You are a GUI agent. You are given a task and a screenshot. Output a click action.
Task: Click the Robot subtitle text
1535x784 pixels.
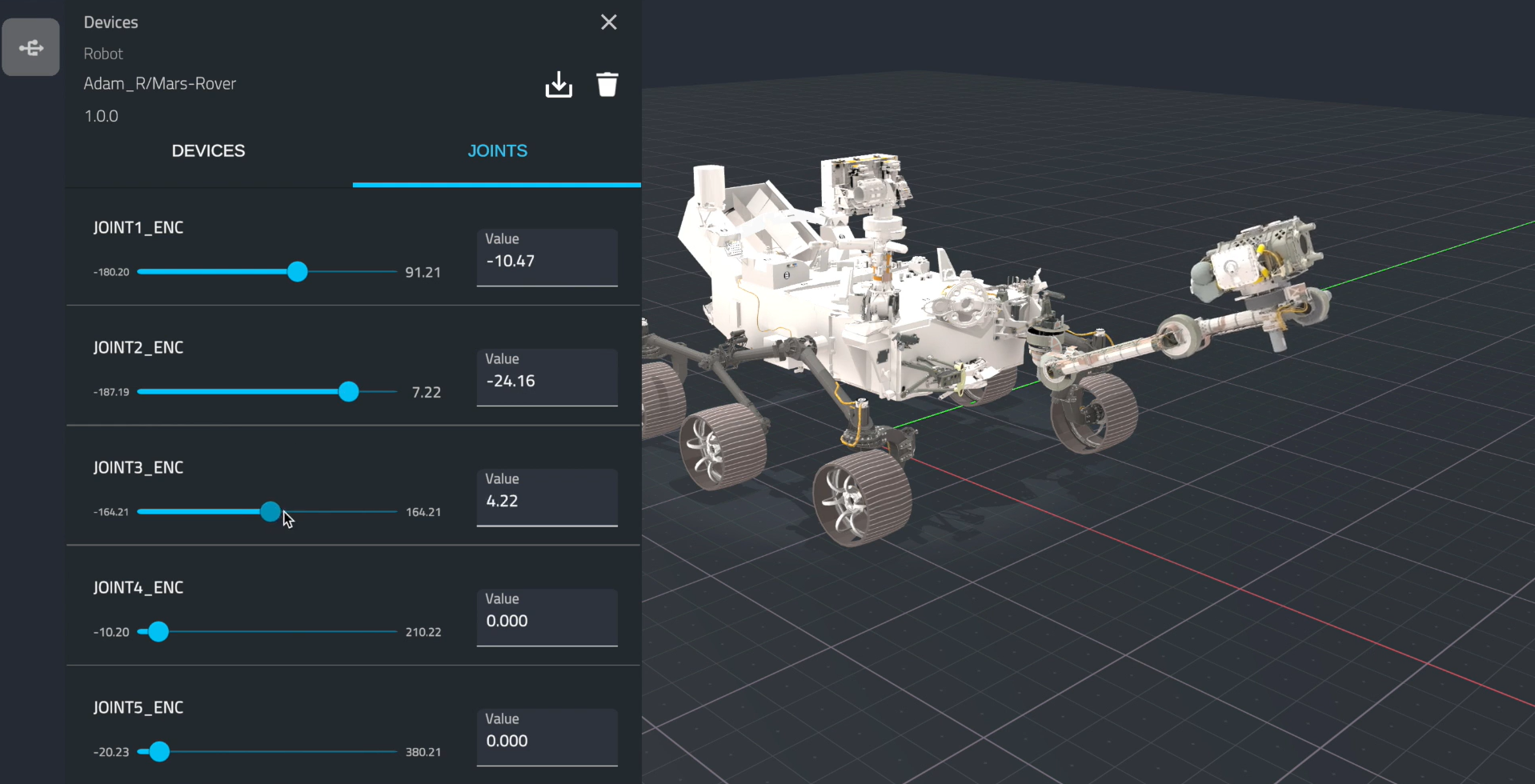point(104,54)
